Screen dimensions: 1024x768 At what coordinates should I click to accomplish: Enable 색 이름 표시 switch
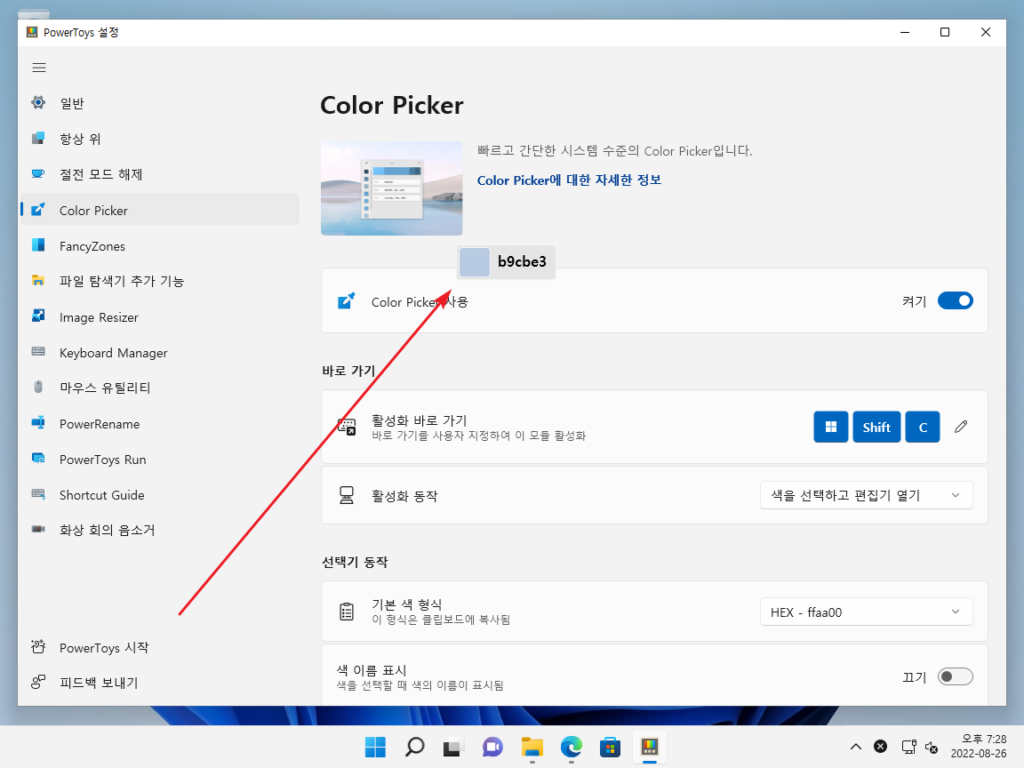point(955,676)
